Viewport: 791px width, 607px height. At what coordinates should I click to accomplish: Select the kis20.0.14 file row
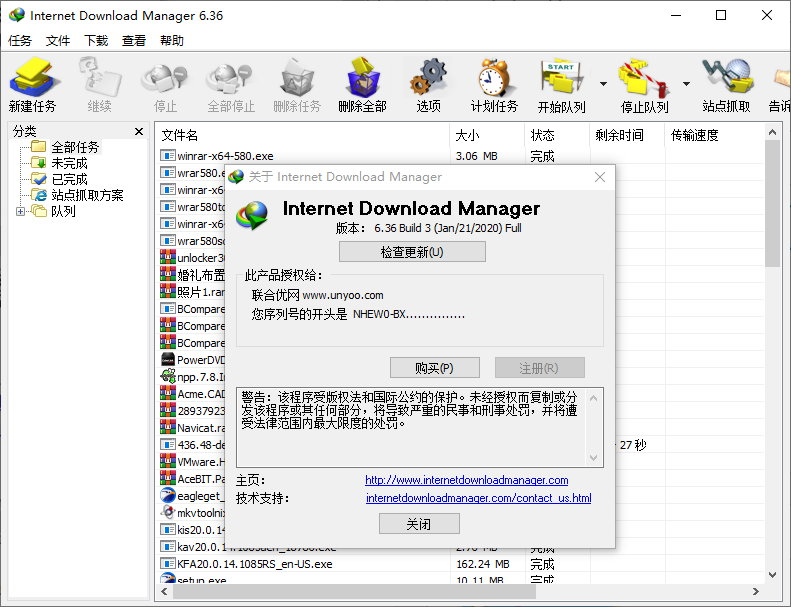[192, 529]
